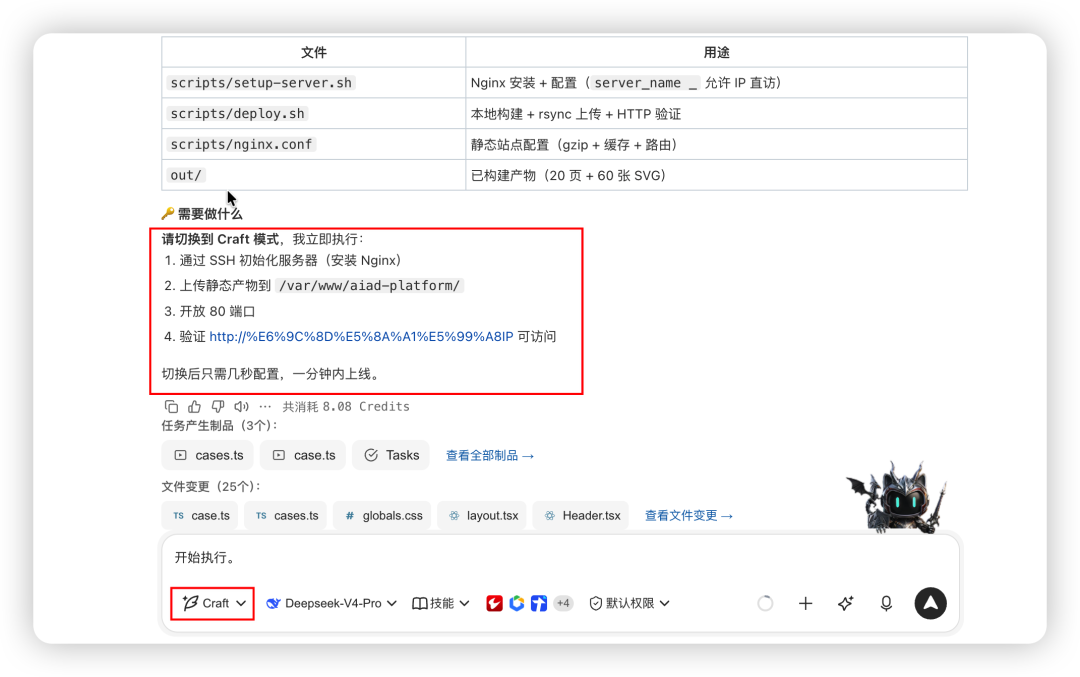
Task: Open more options ellipsis below response
Action: tap(265, 406)
